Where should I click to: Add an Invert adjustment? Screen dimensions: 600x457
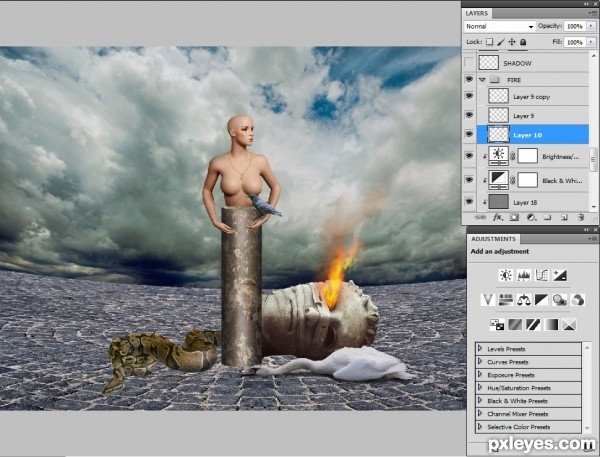pos(497,325)
